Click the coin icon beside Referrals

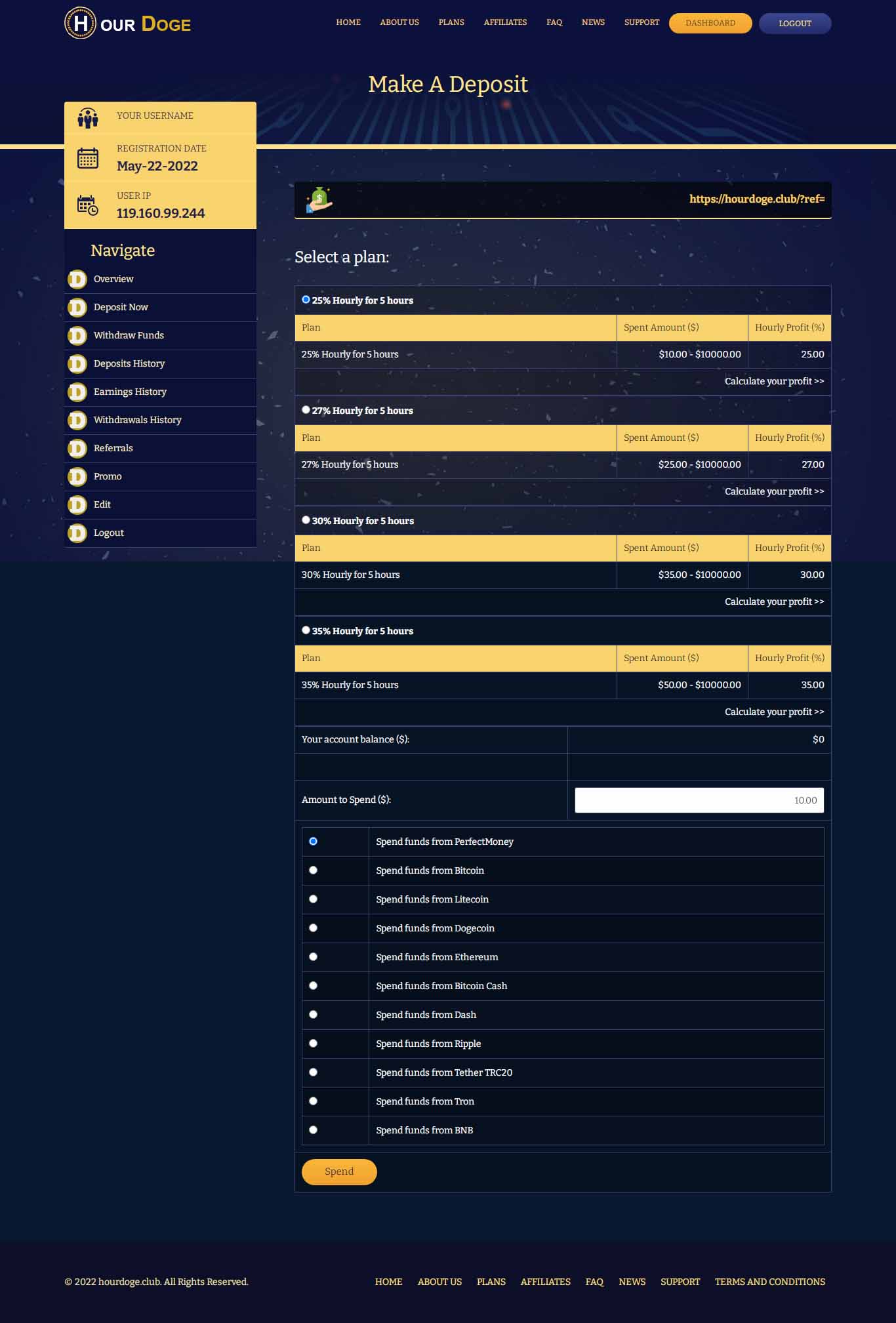point(77,449)
